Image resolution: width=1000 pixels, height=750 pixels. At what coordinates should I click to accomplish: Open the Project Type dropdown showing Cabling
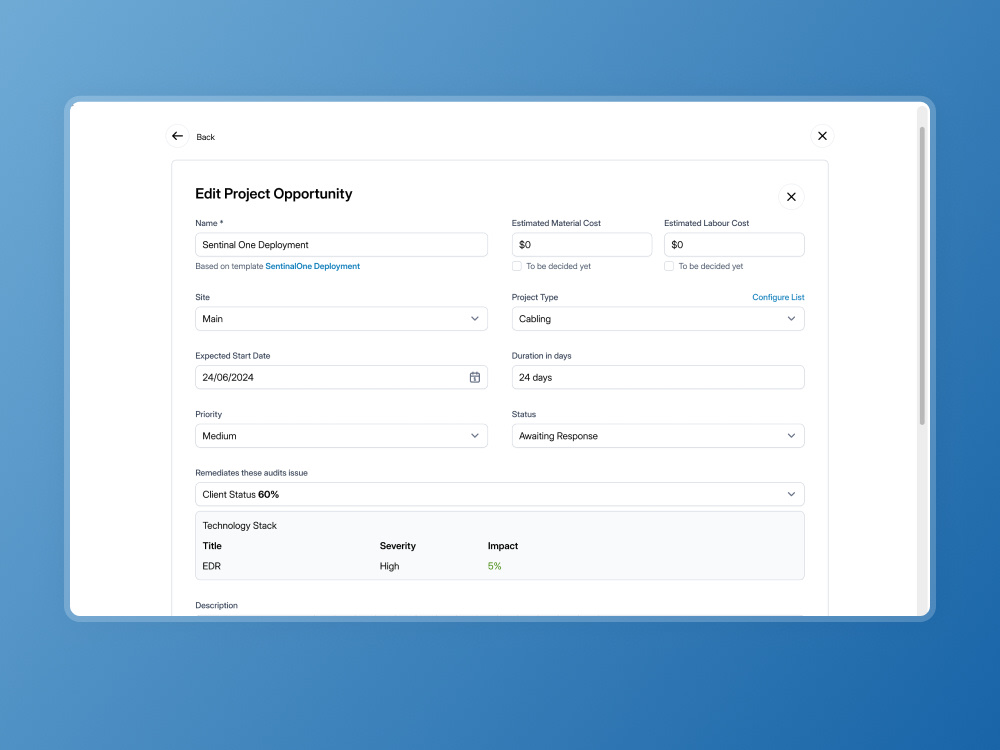658,319
